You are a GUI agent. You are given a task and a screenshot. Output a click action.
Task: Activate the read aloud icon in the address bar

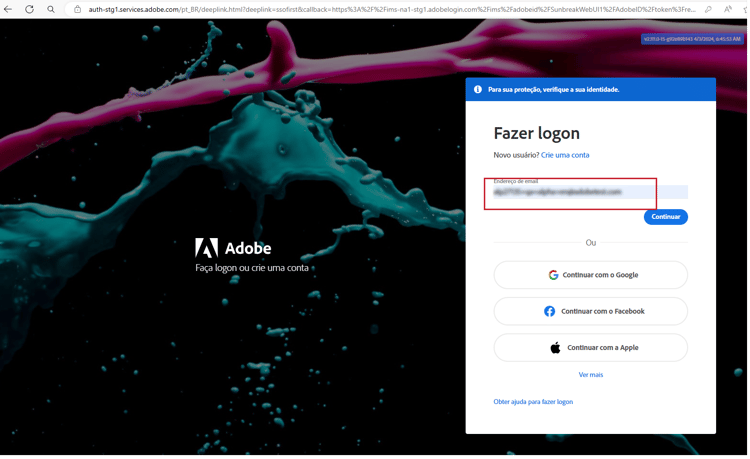728,9
